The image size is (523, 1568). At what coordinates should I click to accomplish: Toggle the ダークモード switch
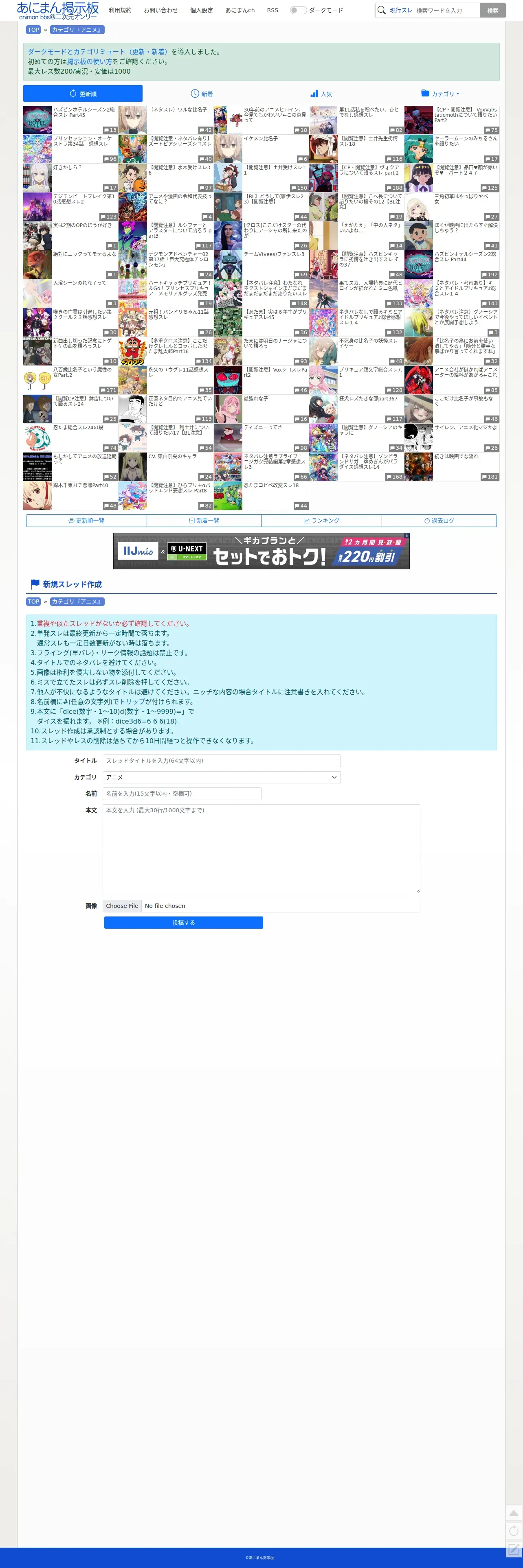[297, 10]
